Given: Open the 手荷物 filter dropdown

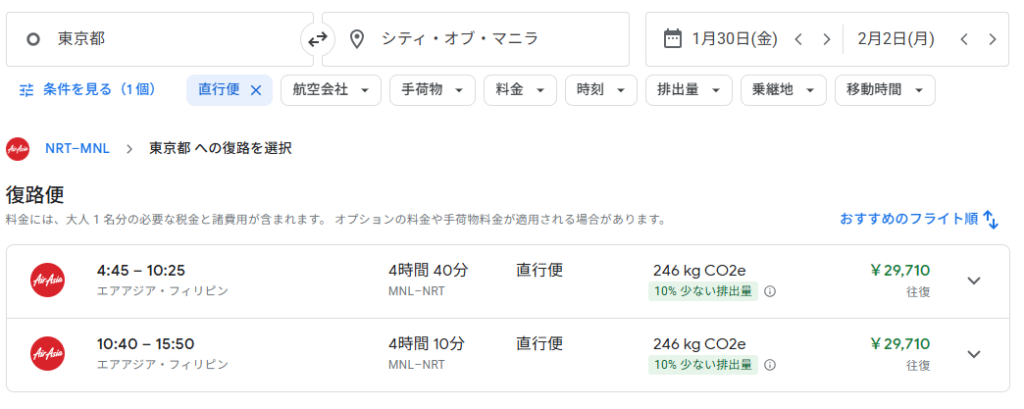Looking at the screenshot, I should [432, 90].
